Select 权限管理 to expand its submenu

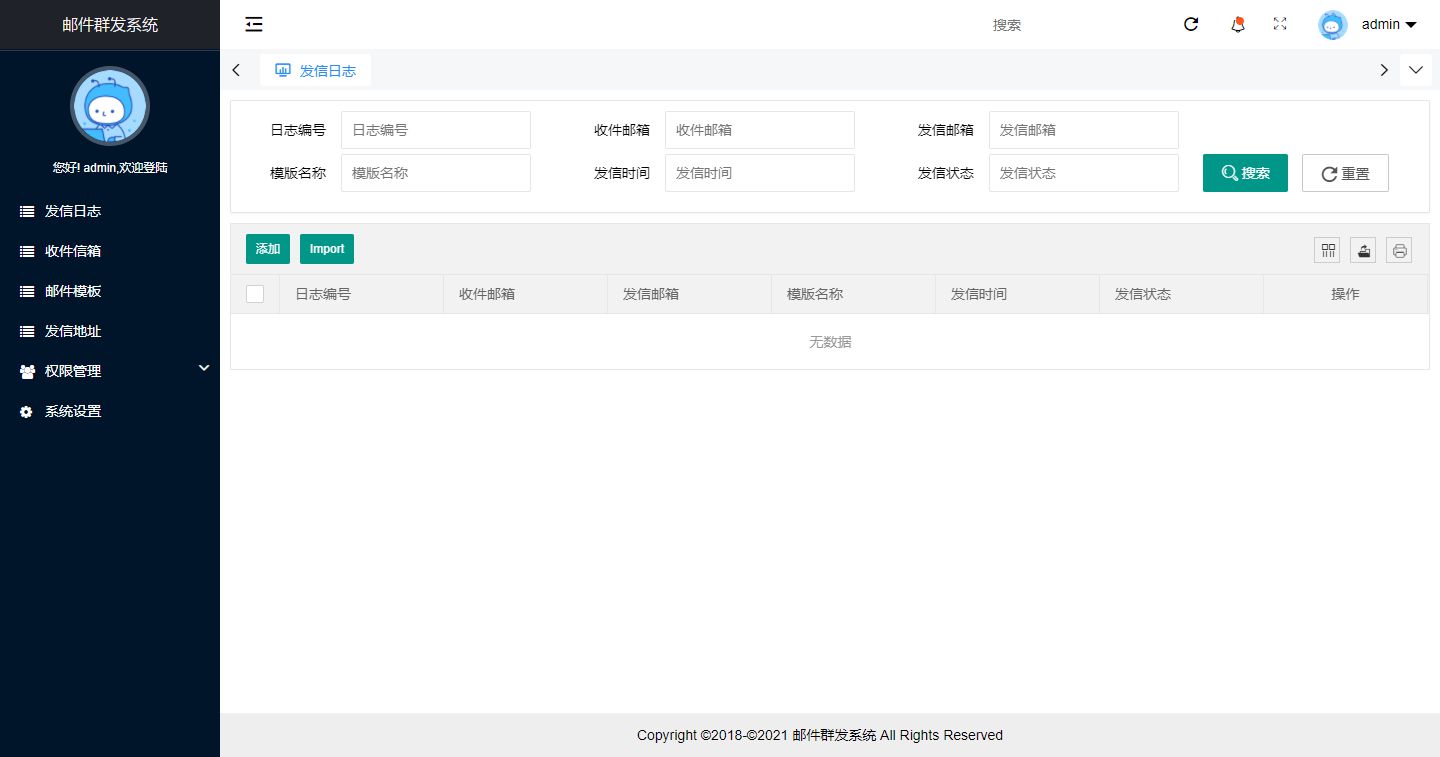(x=75, y=370)
